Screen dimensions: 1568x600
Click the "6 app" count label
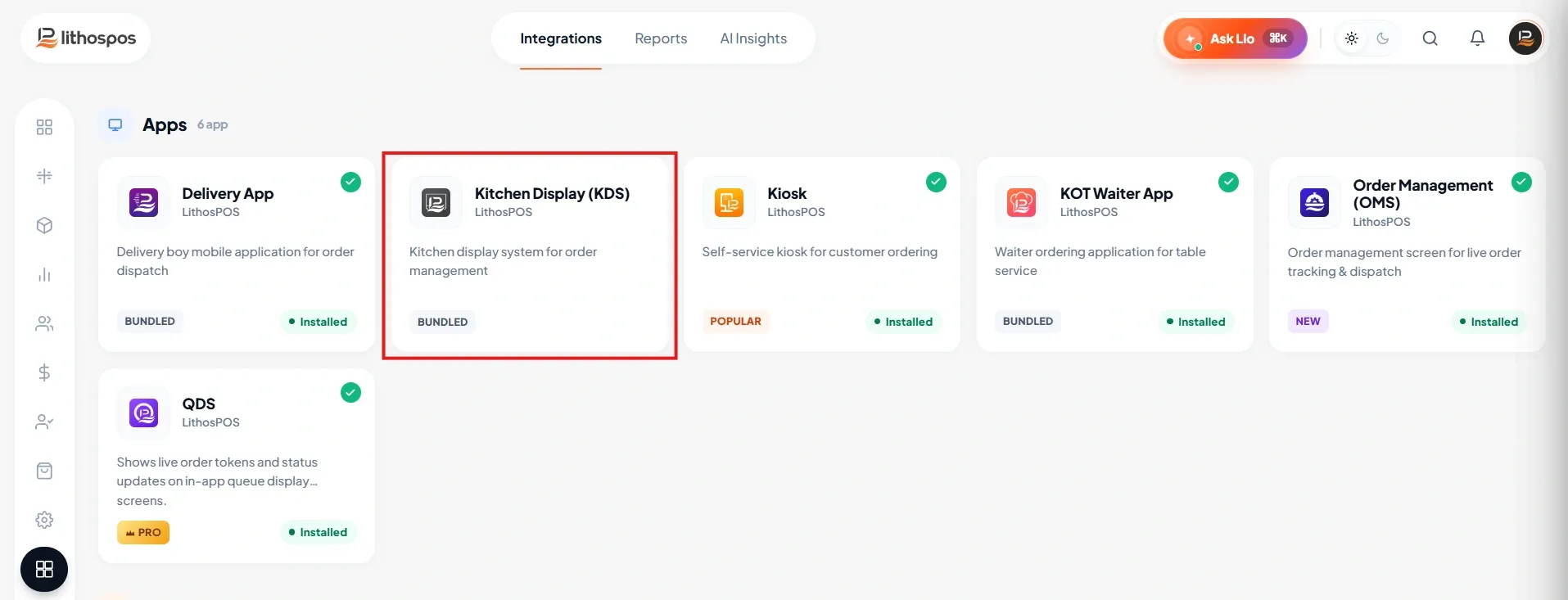[x=213, y=124]
